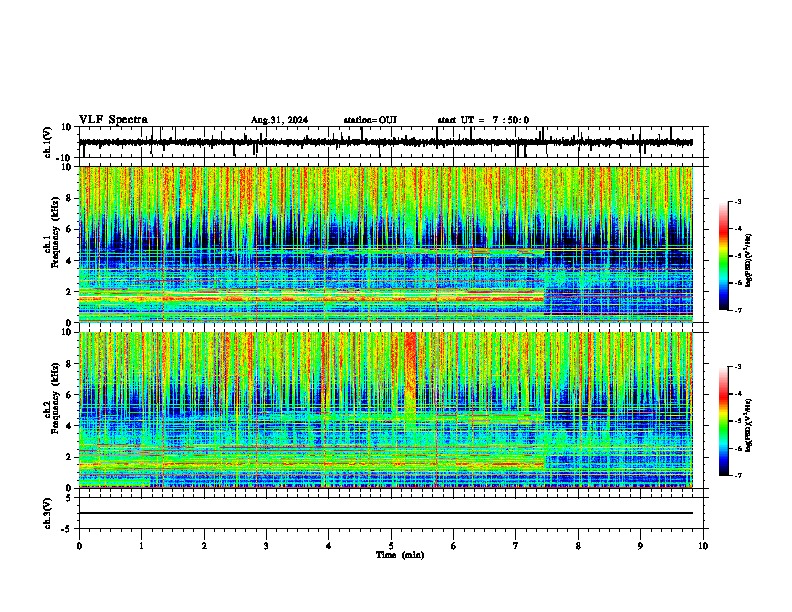
Task: Click the '-7' label on ch.2 colorbar
Action: click(x=738, y=476)
